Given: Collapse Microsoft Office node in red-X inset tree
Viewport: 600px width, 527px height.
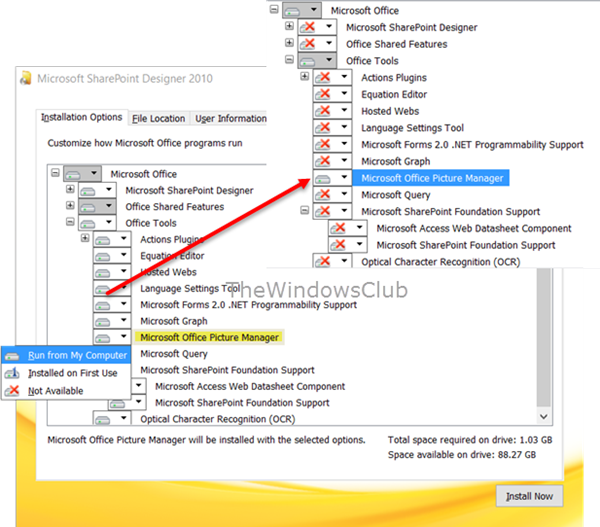Looking at the screenshot, I should (274, 9).
